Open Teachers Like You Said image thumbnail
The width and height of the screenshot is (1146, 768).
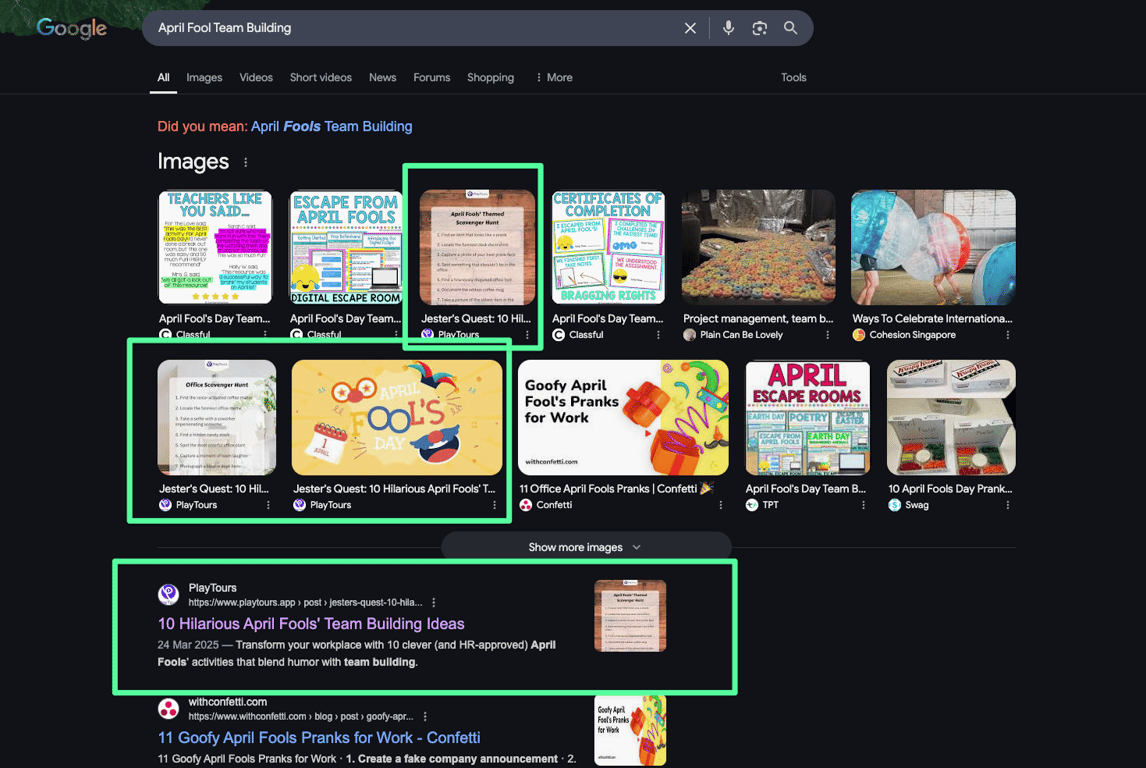[x=215, y=247]
